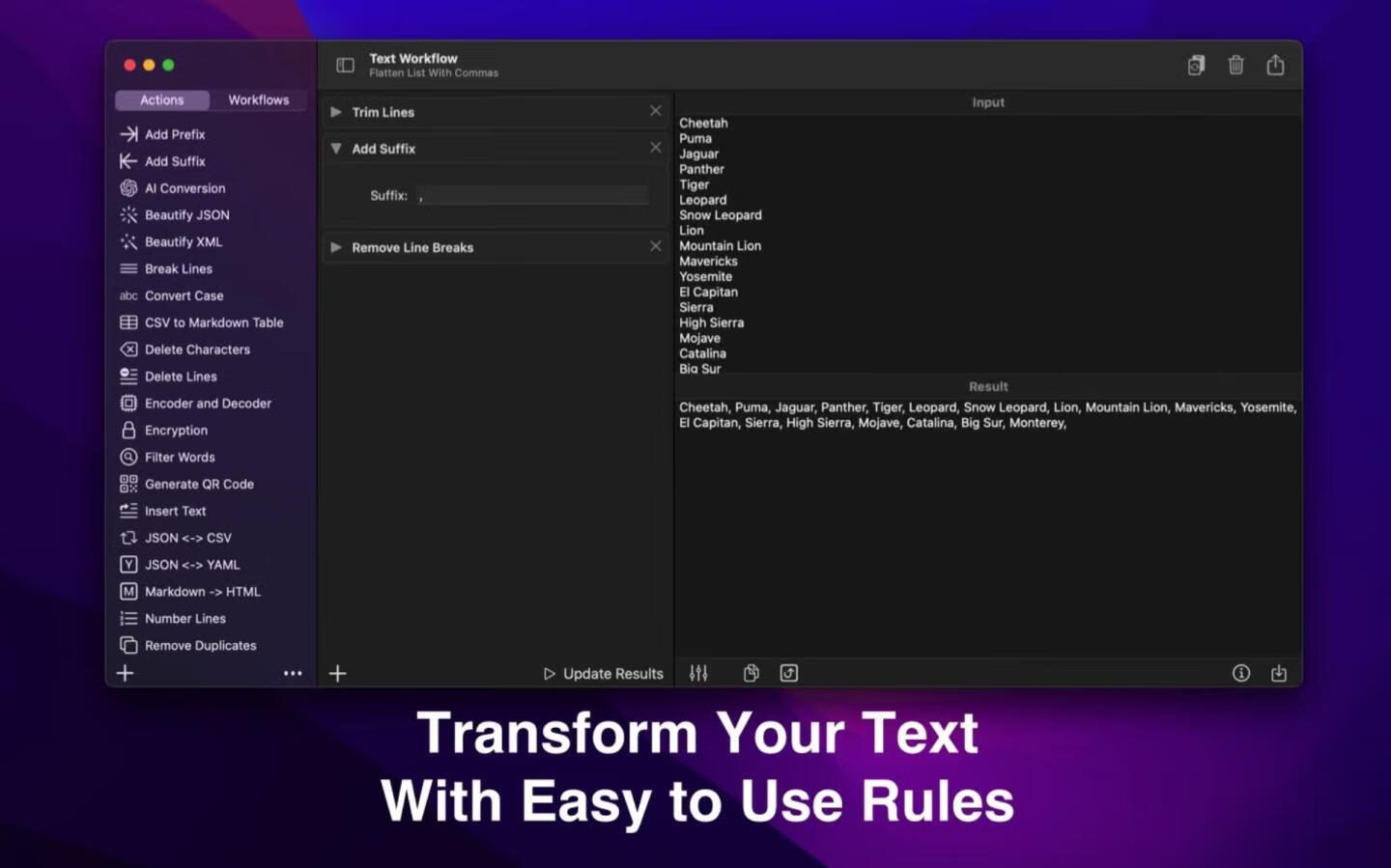Viewport: 1391px width, 868px height.
Task: Switch to the Workflows tab
Action: pos(258,100)
